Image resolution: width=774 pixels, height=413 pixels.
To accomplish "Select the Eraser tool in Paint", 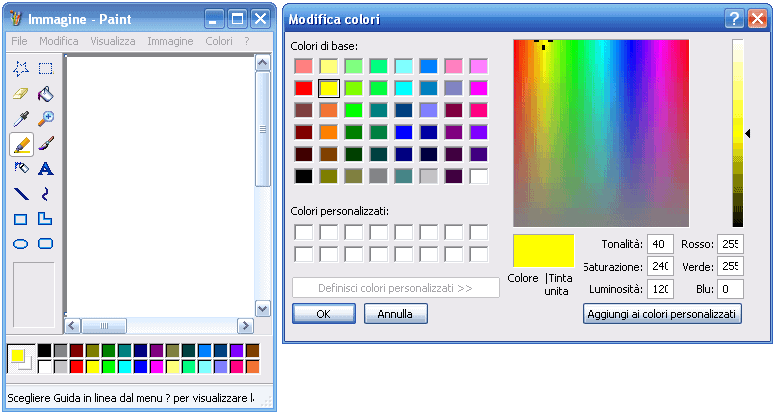I will click(x=21, y=94).
